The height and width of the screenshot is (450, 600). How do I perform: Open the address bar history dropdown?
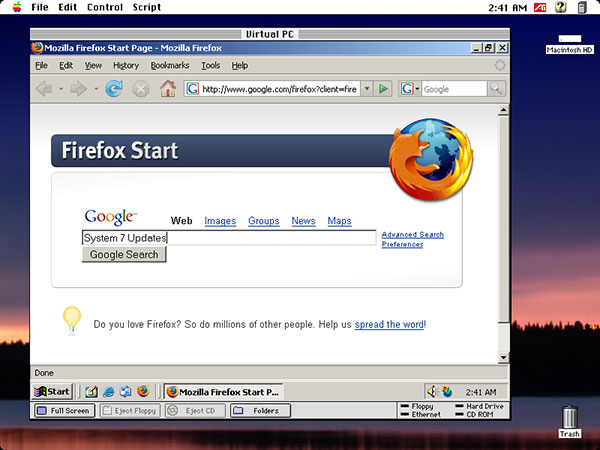pos(366,89)
